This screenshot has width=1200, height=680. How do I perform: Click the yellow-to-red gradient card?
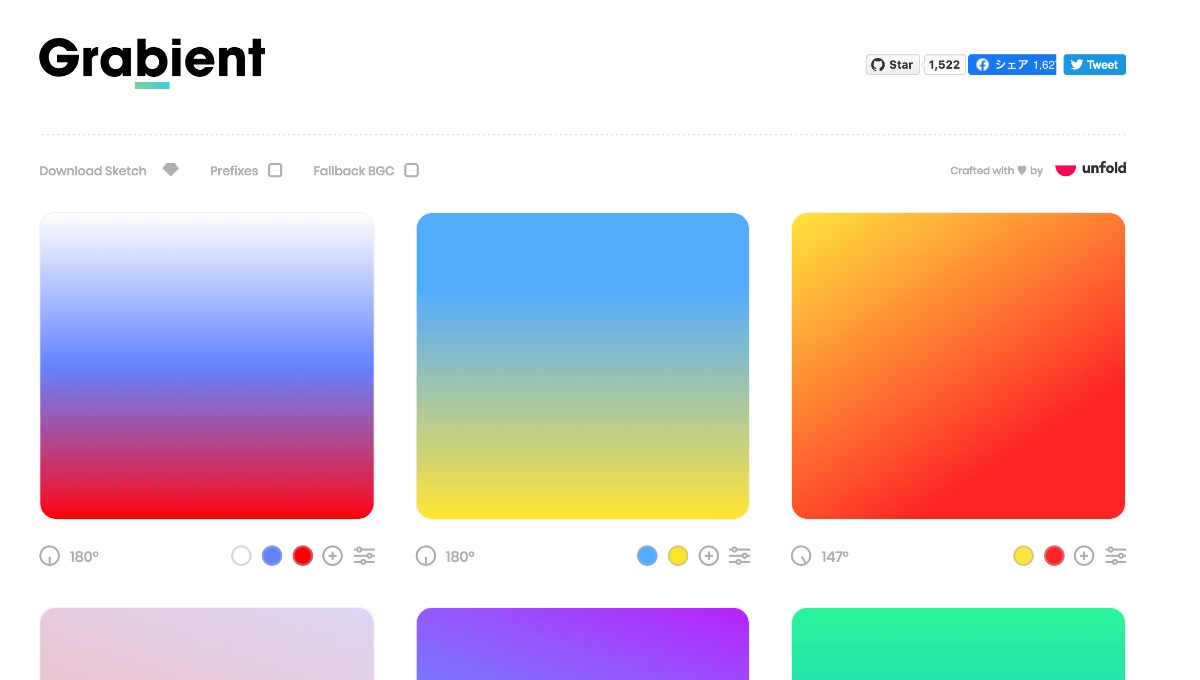point(958,366)
